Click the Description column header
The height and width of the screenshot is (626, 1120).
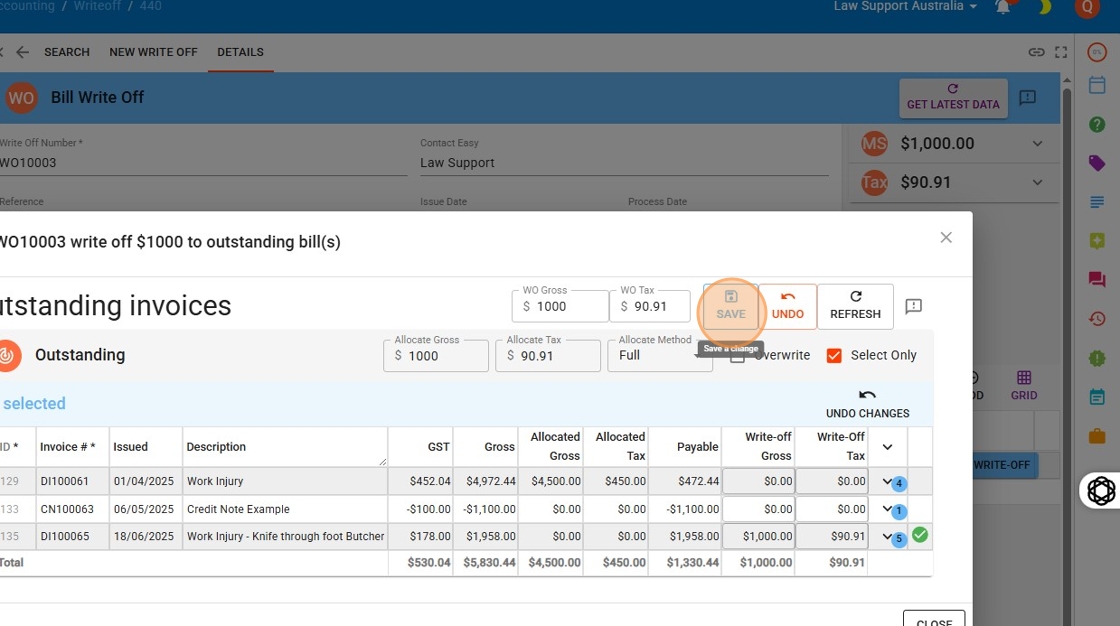285,447
